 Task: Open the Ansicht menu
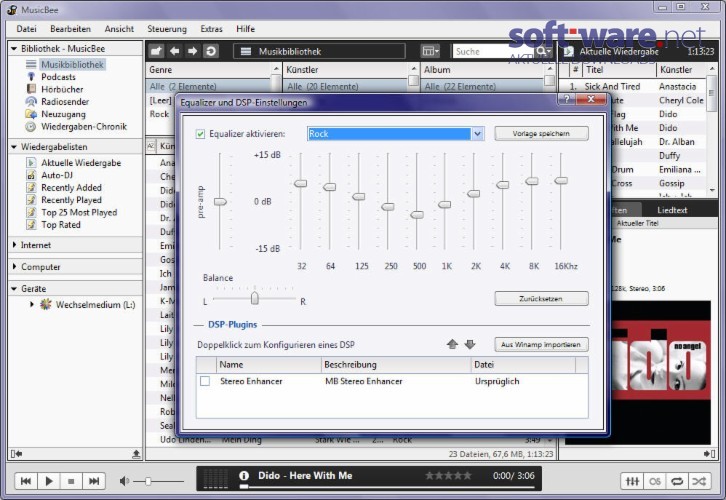coord(119,29)
